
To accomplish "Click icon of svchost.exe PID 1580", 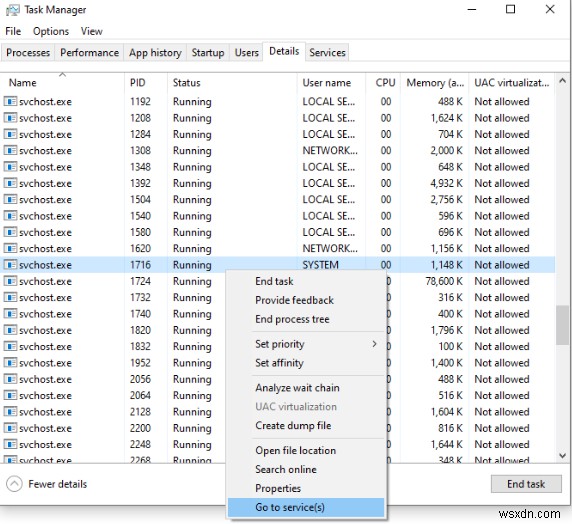I will click(x=10, y=232).
